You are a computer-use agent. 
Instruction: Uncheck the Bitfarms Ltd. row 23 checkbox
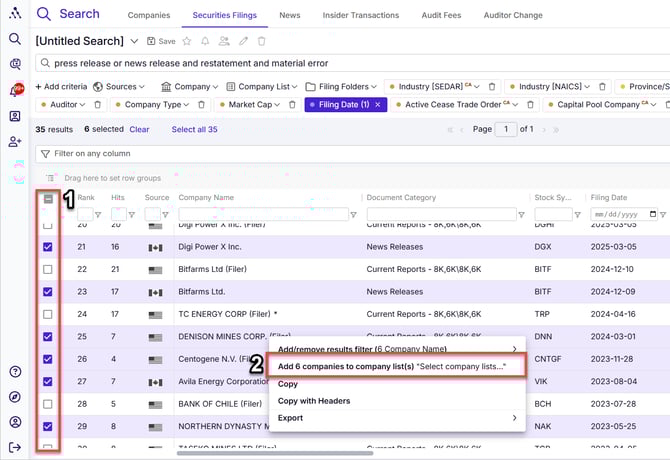tap(48, 292)
